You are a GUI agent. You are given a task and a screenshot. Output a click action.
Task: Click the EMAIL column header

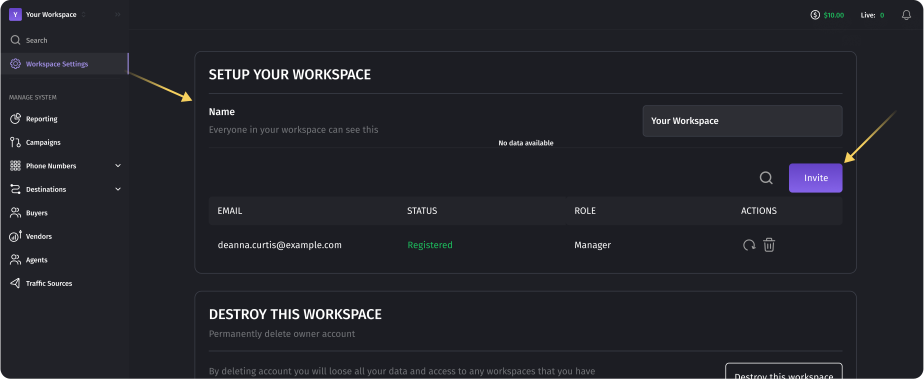230,211
